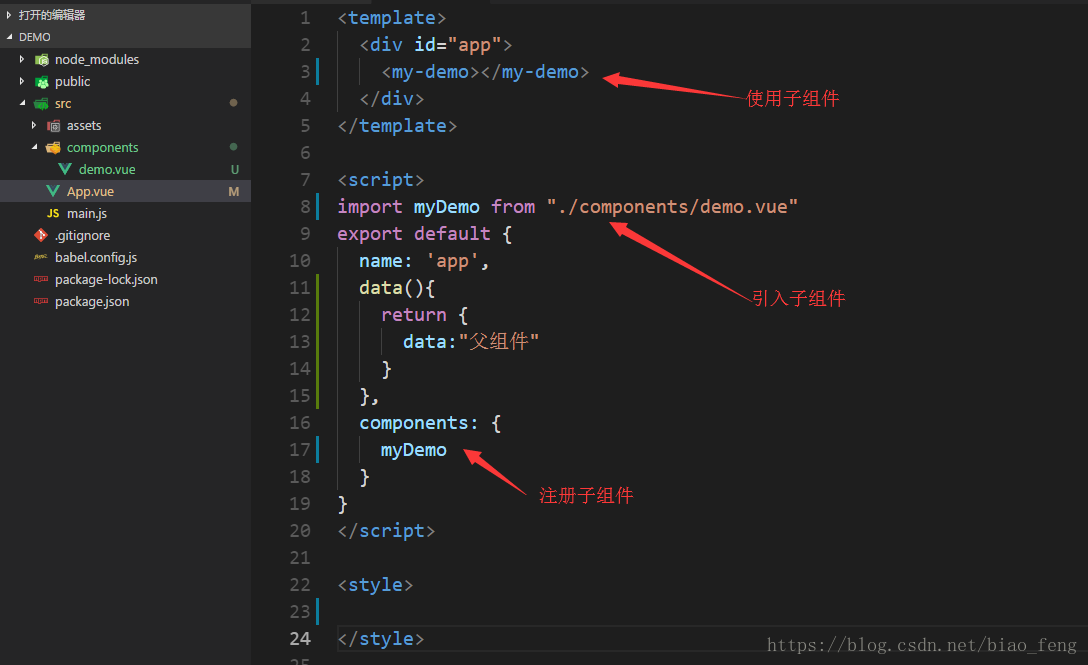Click the opening <script> tag
Viewport: 1088px width, 665px height.
tap(380, 180)
